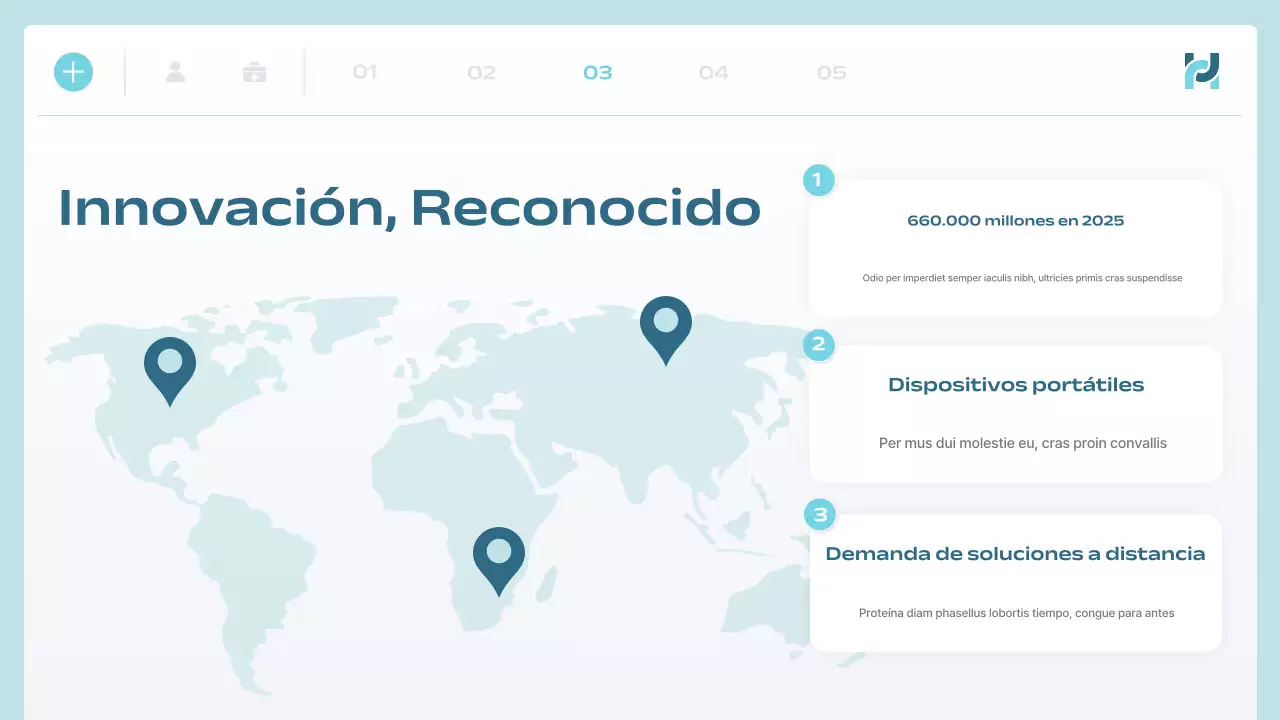Click the numbered badge 3 beside the third card
The height and width of the screenshot is (720, 1280).
click(x=819, y=515)
